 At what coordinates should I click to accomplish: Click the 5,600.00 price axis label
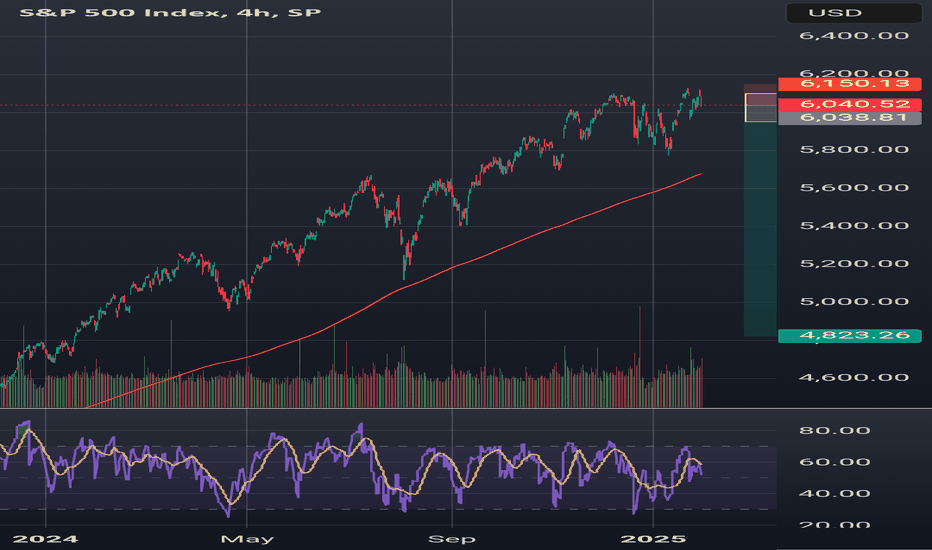854,188
